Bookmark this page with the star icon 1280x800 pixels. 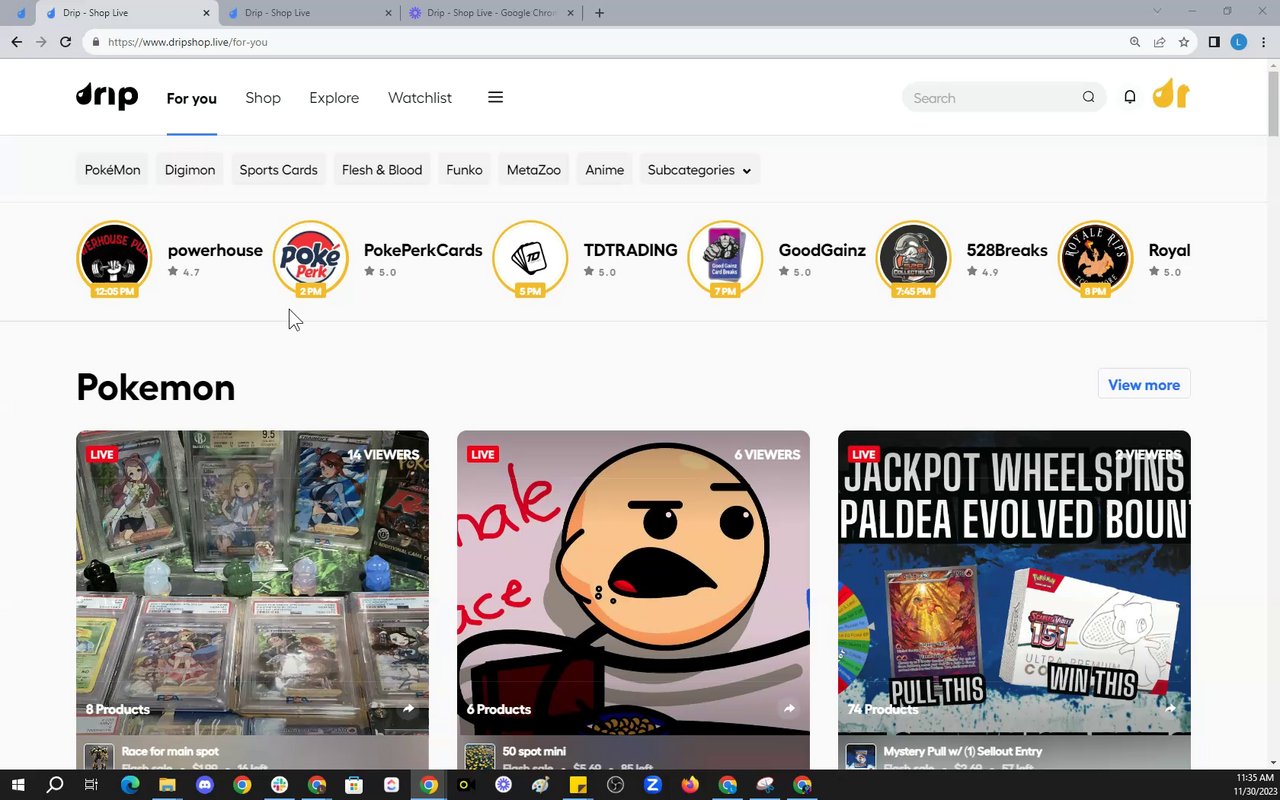(x=1184, y=42)
